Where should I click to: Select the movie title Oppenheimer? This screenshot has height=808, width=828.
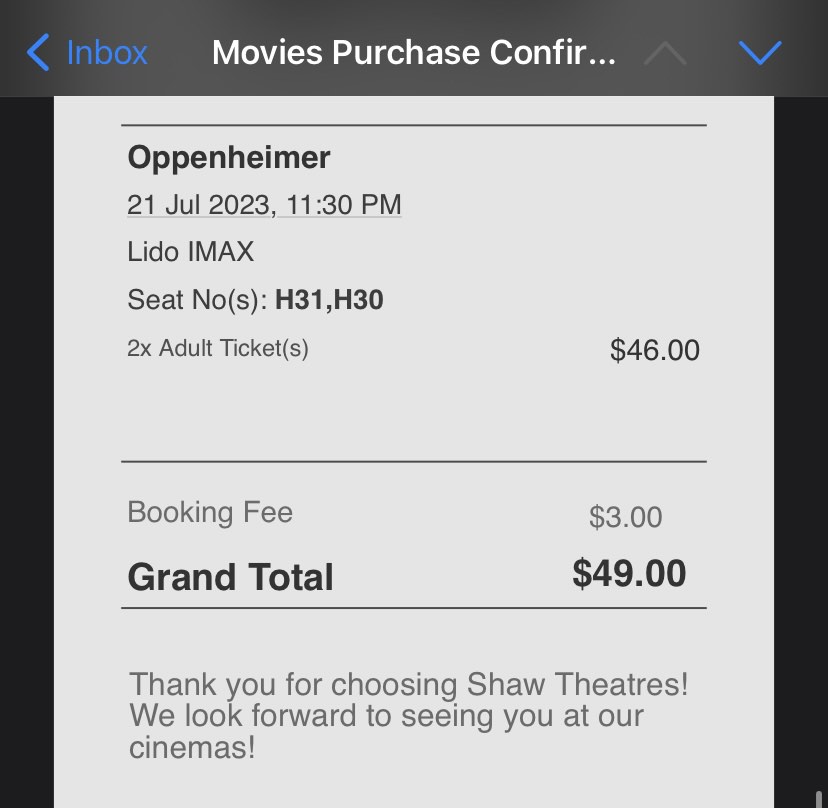pos(228,157)
